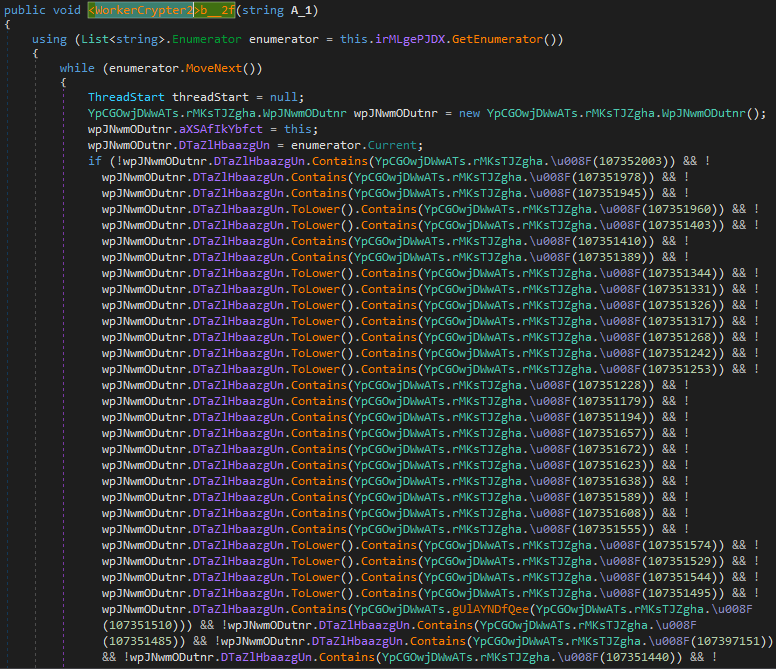
Task: Click the literal 107351510
Action: point(141,625)
